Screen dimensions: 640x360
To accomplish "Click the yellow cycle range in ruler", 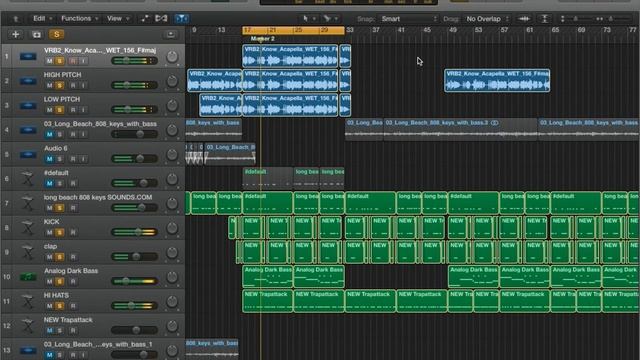I will (x=293, y=30).
